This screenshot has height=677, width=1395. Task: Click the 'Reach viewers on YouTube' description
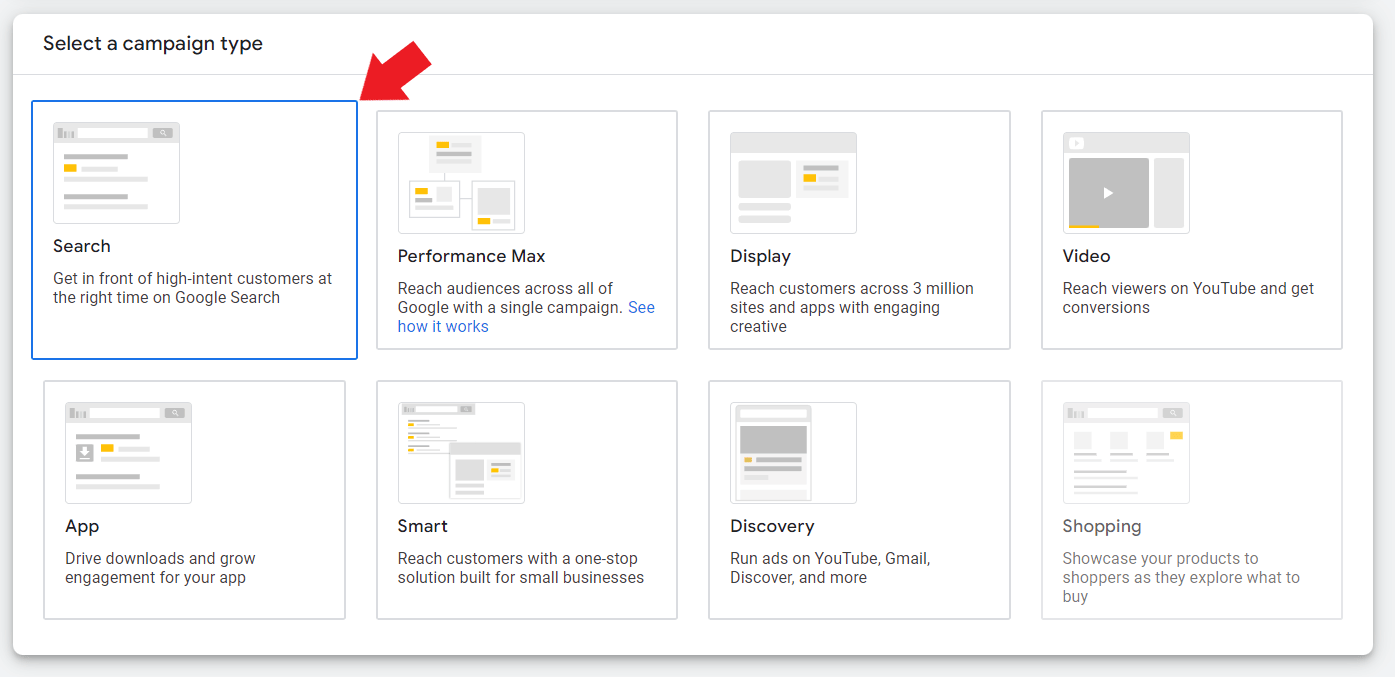1188,298
